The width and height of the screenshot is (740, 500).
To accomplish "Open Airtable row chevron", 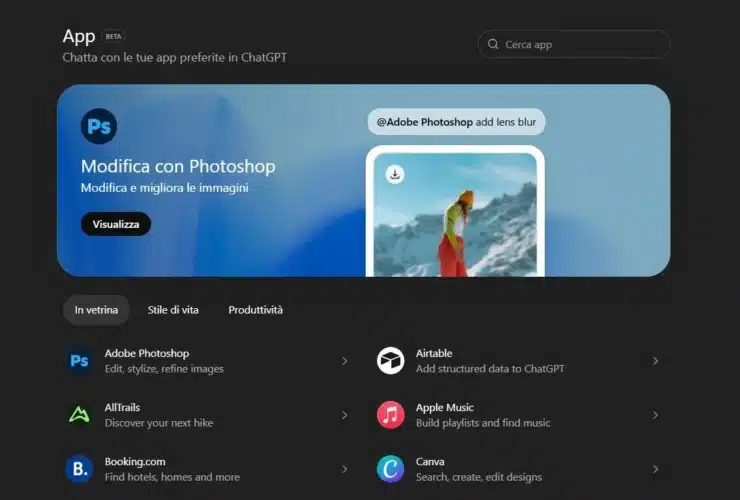I will [656, 361].
